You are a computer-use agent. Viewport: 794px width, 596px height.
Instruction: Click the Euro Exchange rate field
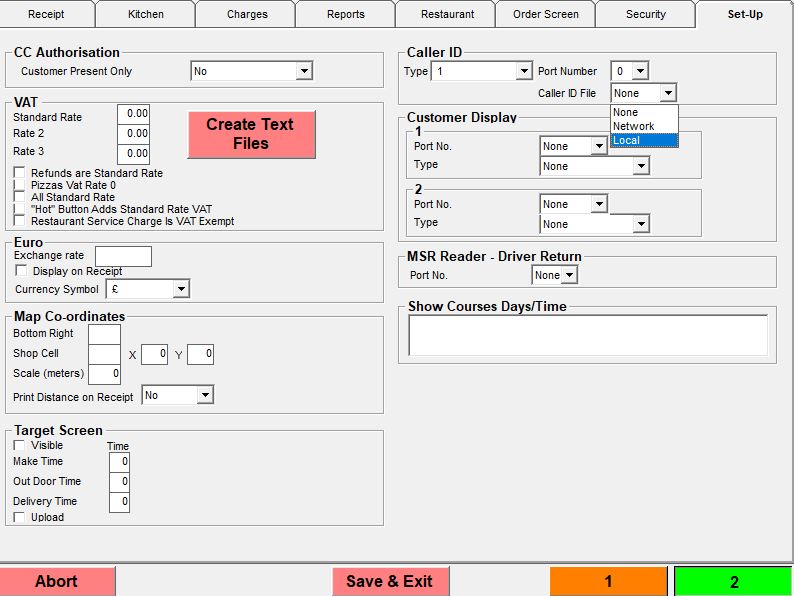pyautogui.click(x=122, y=256)
